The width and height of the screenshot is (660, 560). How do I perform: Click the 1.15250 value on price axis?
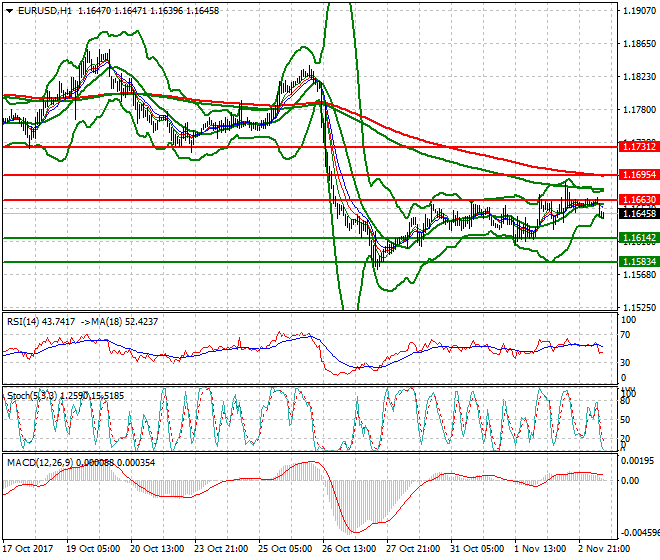pos(638,307)
